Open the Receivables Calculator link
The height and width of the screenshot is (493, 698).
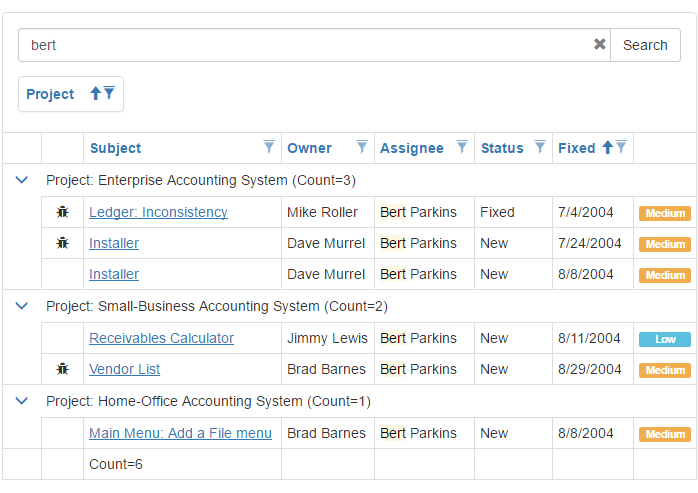pos(161,338)
